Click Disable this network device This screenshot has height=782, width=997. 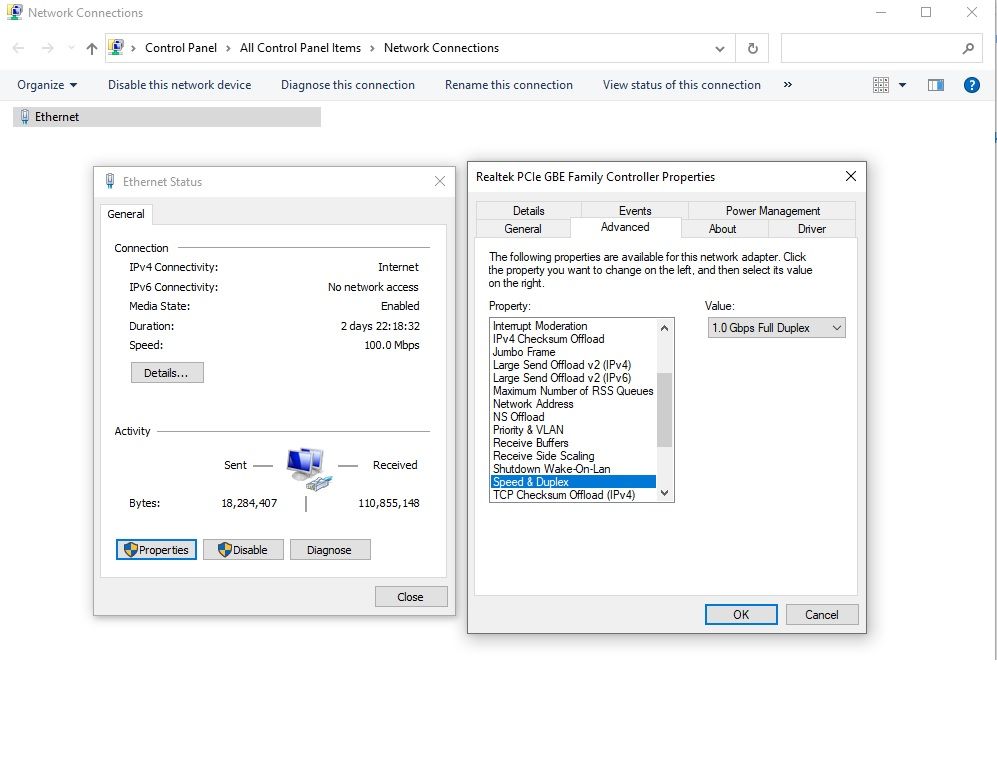coord(179,85)
